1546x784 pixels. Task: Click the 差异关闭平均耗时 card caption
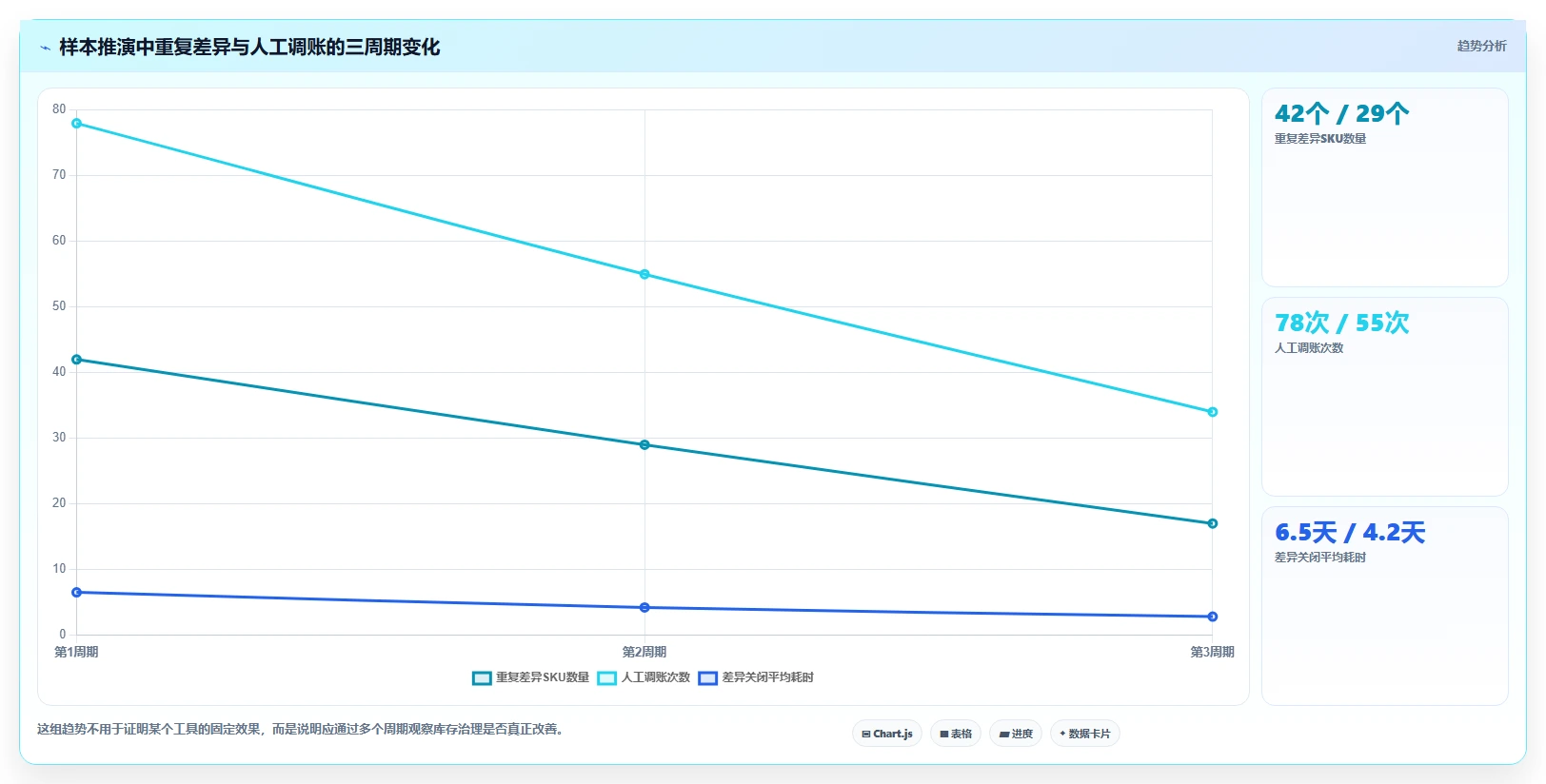pyautogui.click(x=1320, y=558)
